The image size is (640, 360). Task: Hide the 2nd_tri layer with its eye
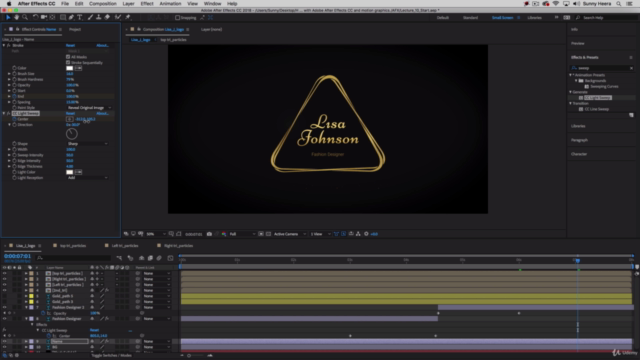(4, 290)
